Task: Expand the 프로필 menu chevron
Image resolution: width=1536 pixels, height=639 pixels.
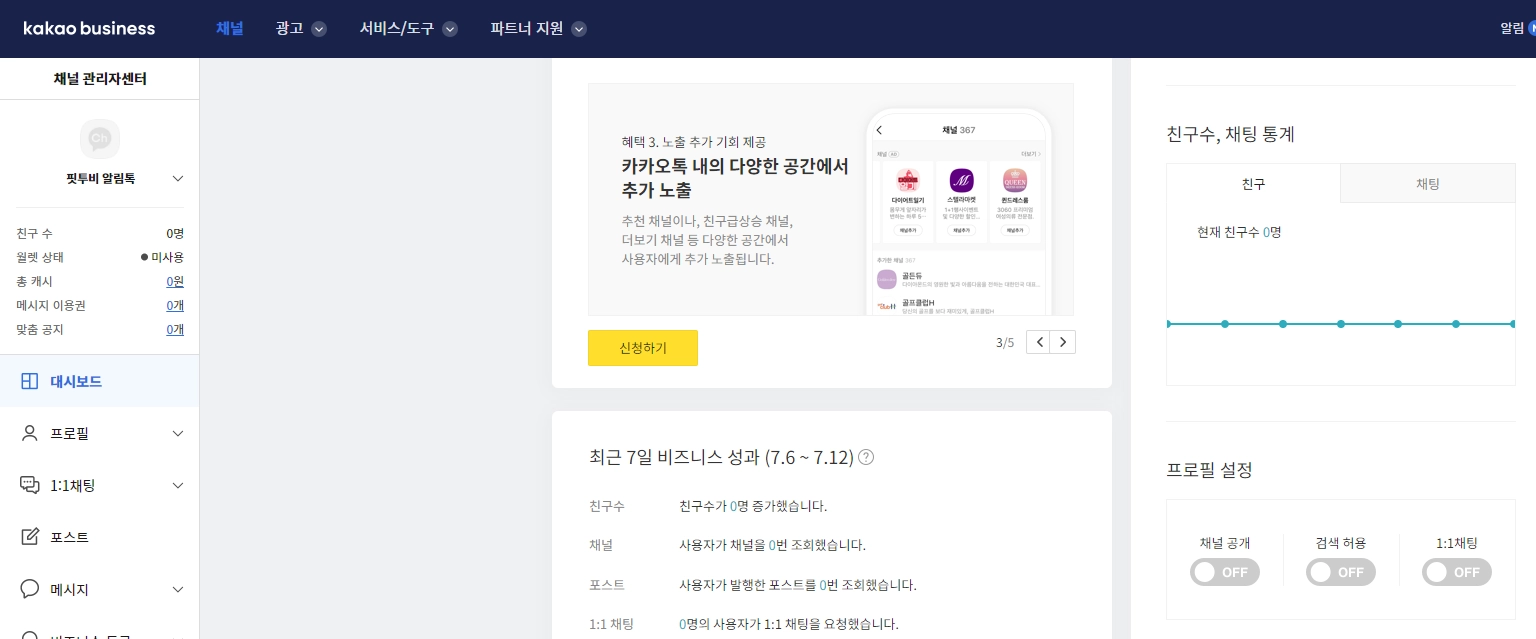Action: tap(178, 433)
